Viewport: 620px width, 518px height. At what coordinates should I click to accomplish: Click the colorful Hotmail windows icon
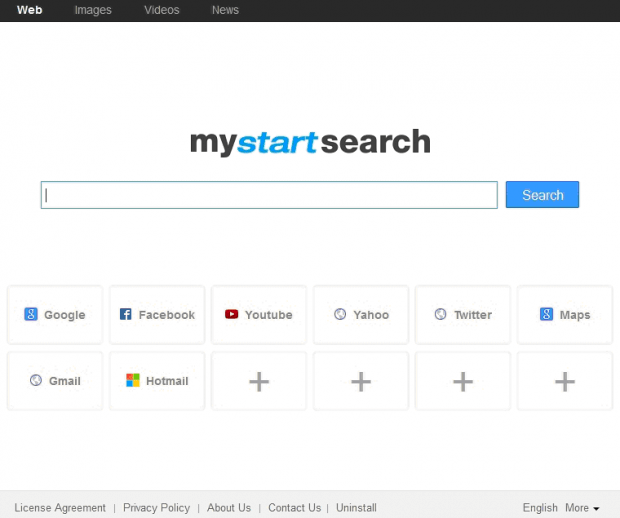(133, 380)
